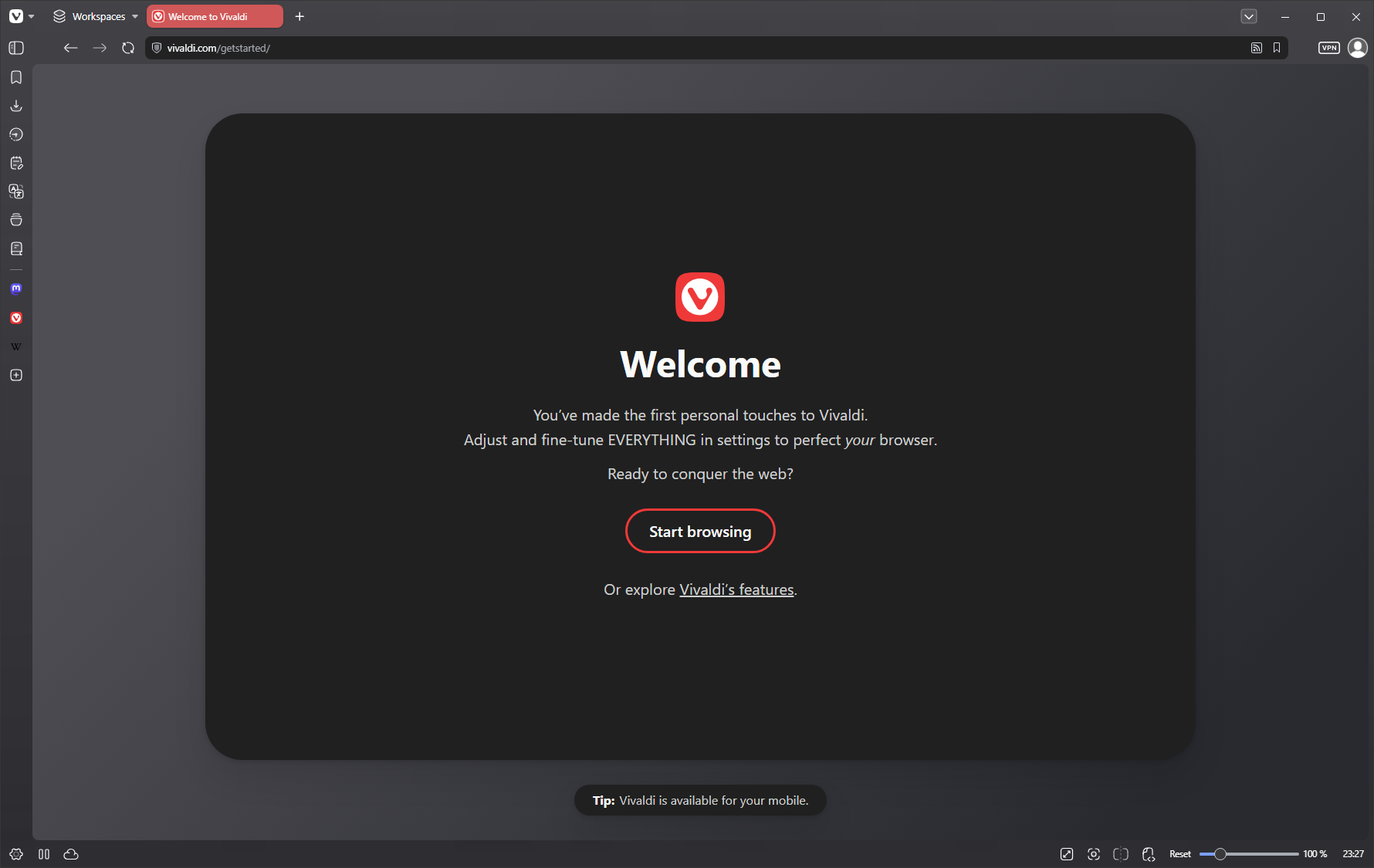The image size is (1374, 868).
Task: Open a new tab with plus button
Action: tap(300, 16)
